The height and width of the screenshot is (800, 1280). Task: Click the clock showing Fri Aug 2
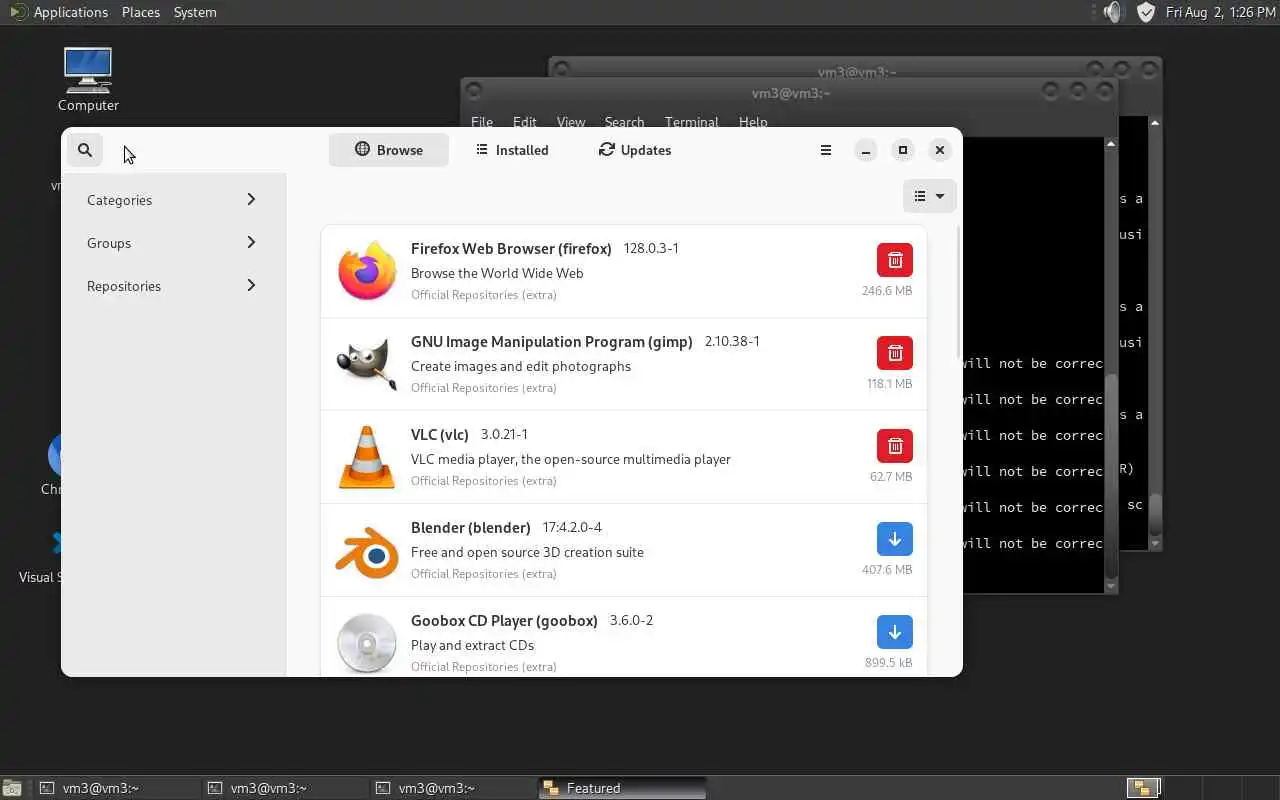tap(1219, 12)
